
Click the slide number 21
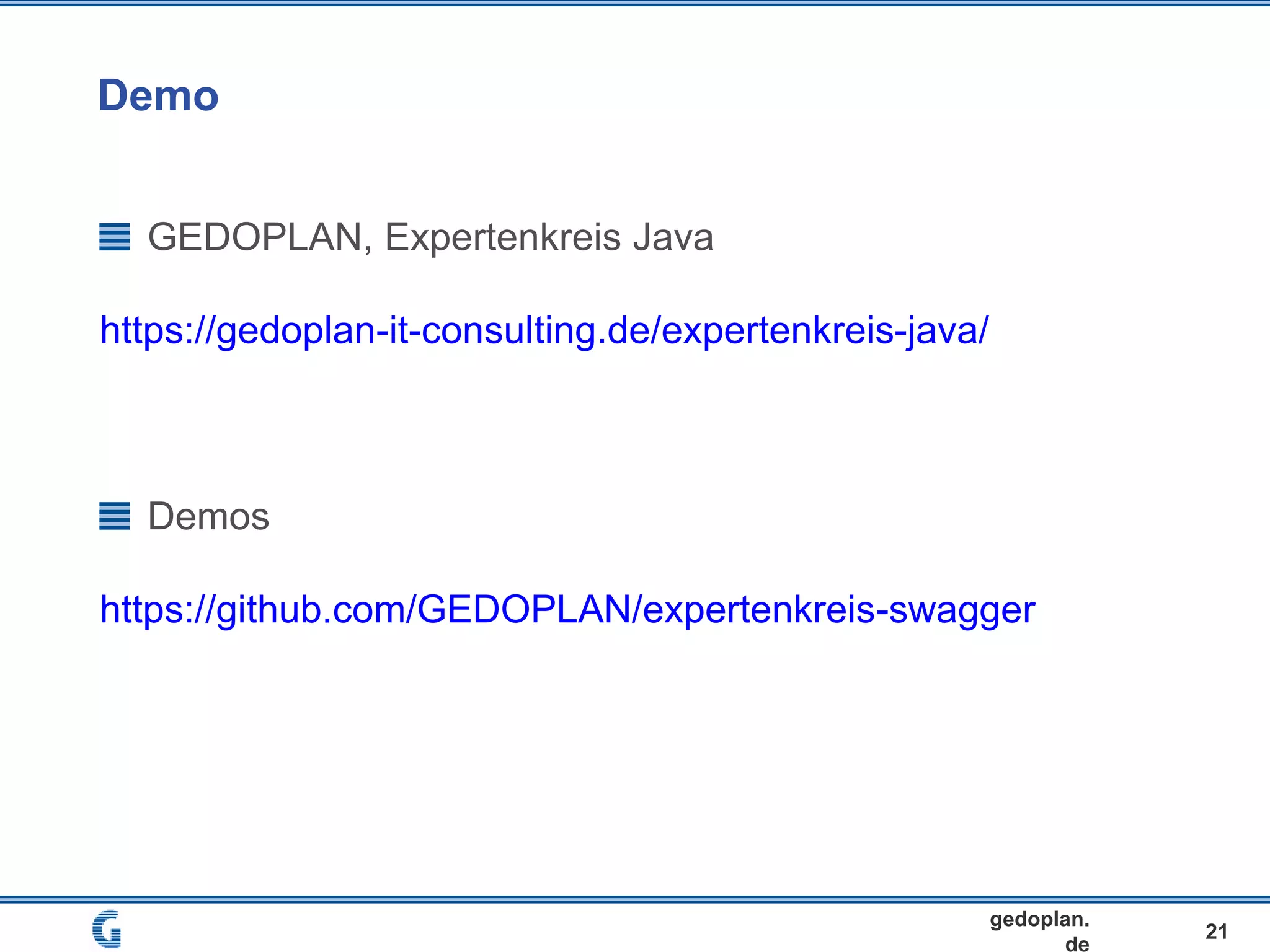(1217, 932)
